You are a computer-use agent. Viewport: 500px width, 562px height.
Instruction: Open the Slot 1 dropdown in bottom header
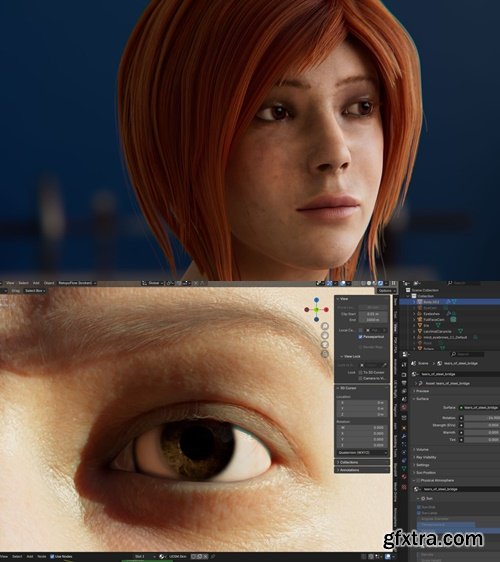(144, 557)
